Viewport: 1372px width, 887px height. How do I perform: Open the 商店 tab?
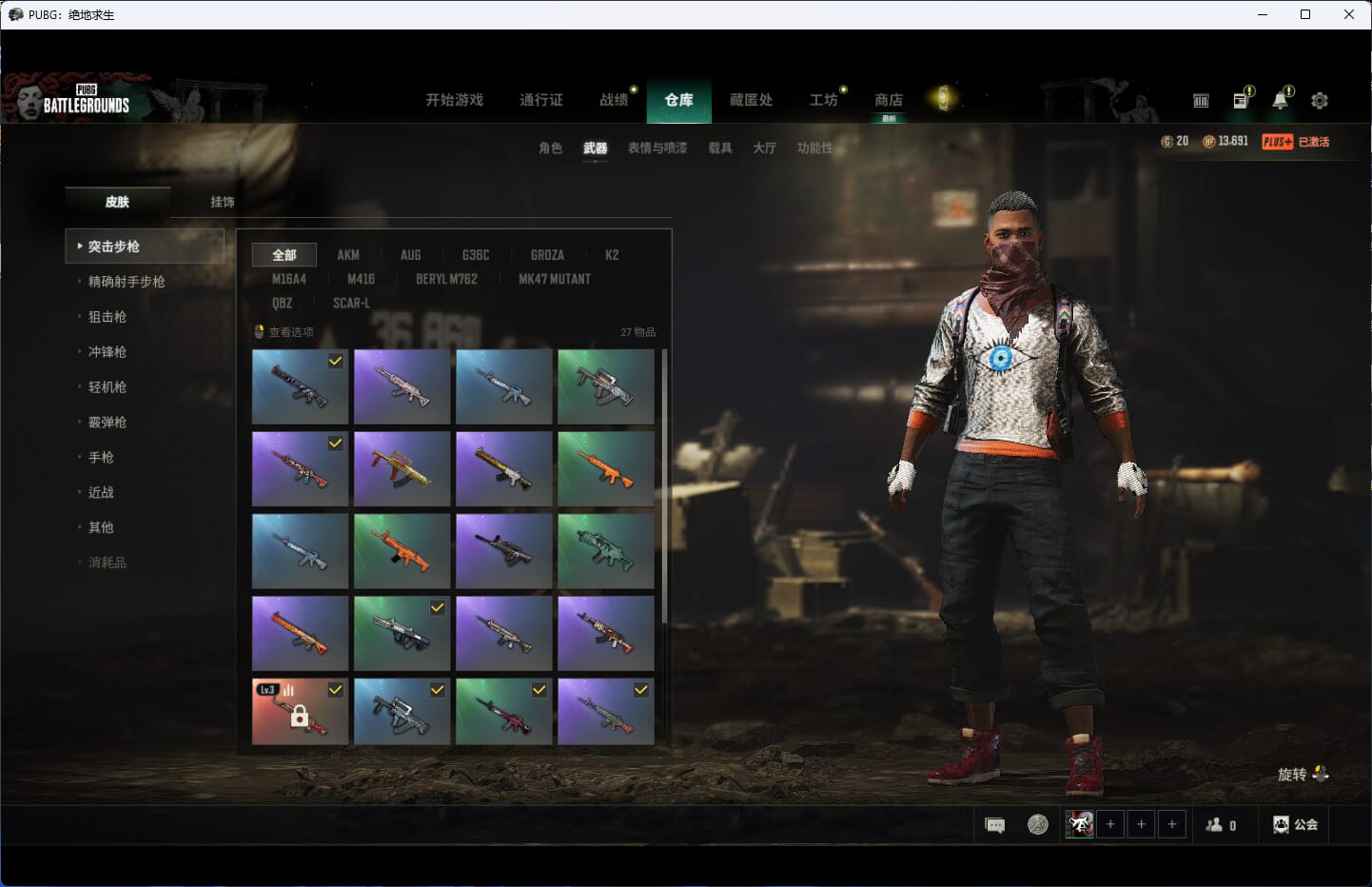point(889,100)
